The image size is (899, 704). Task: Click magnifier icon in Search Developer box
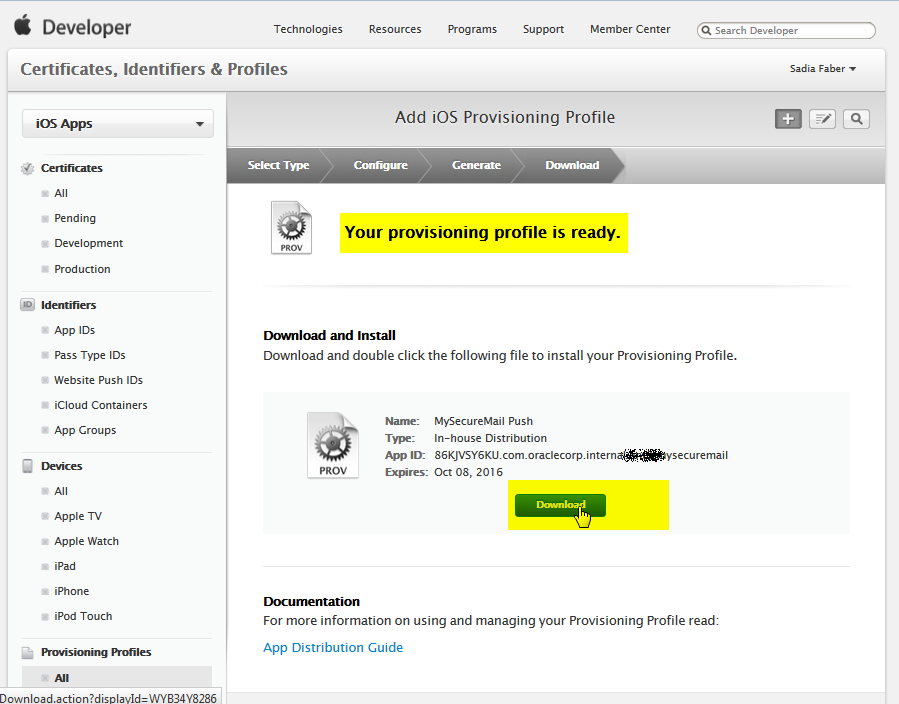[706, 30]
